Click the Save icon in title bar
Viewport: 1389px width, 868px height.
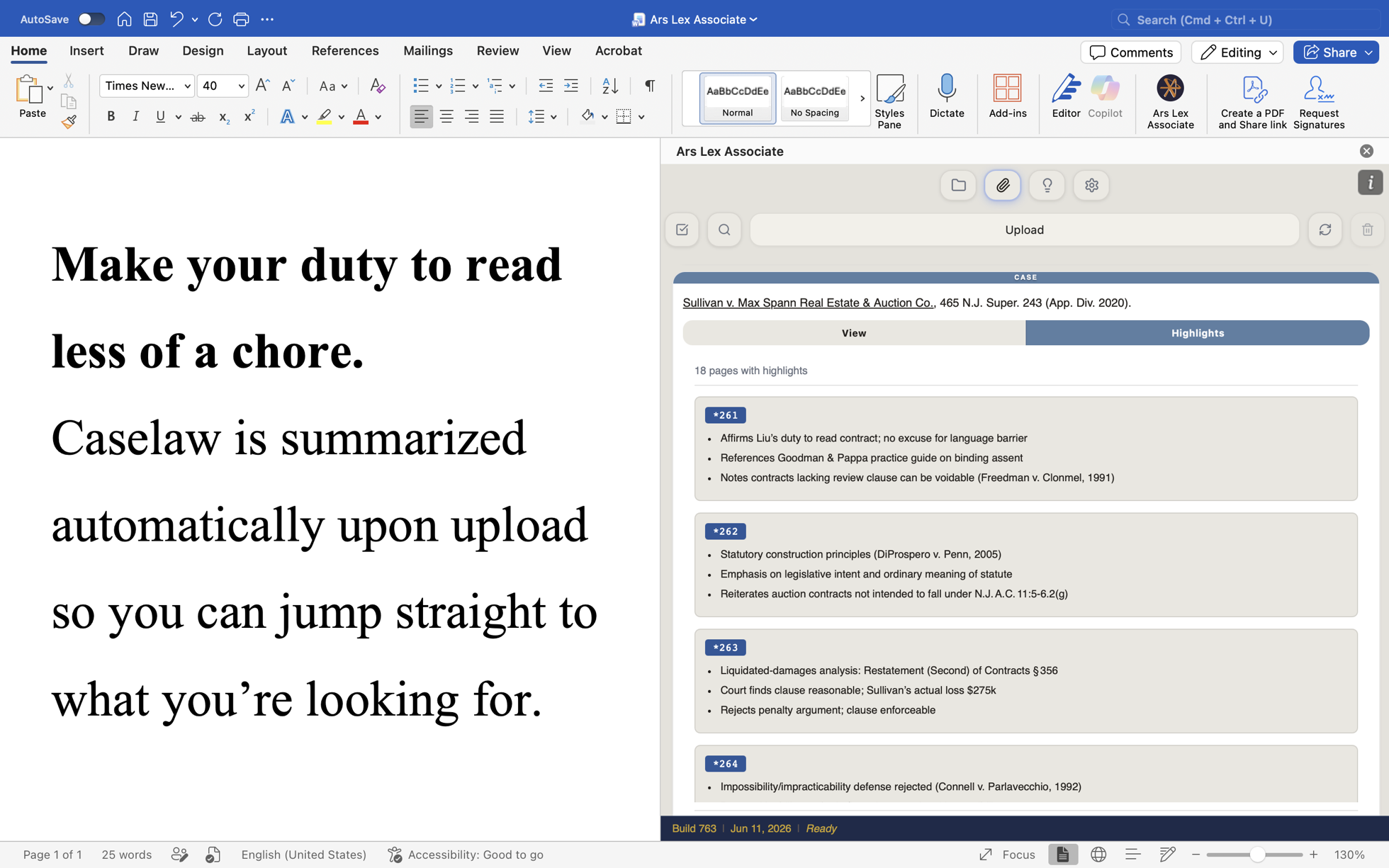pyautogui.click(x=150, y=19)
